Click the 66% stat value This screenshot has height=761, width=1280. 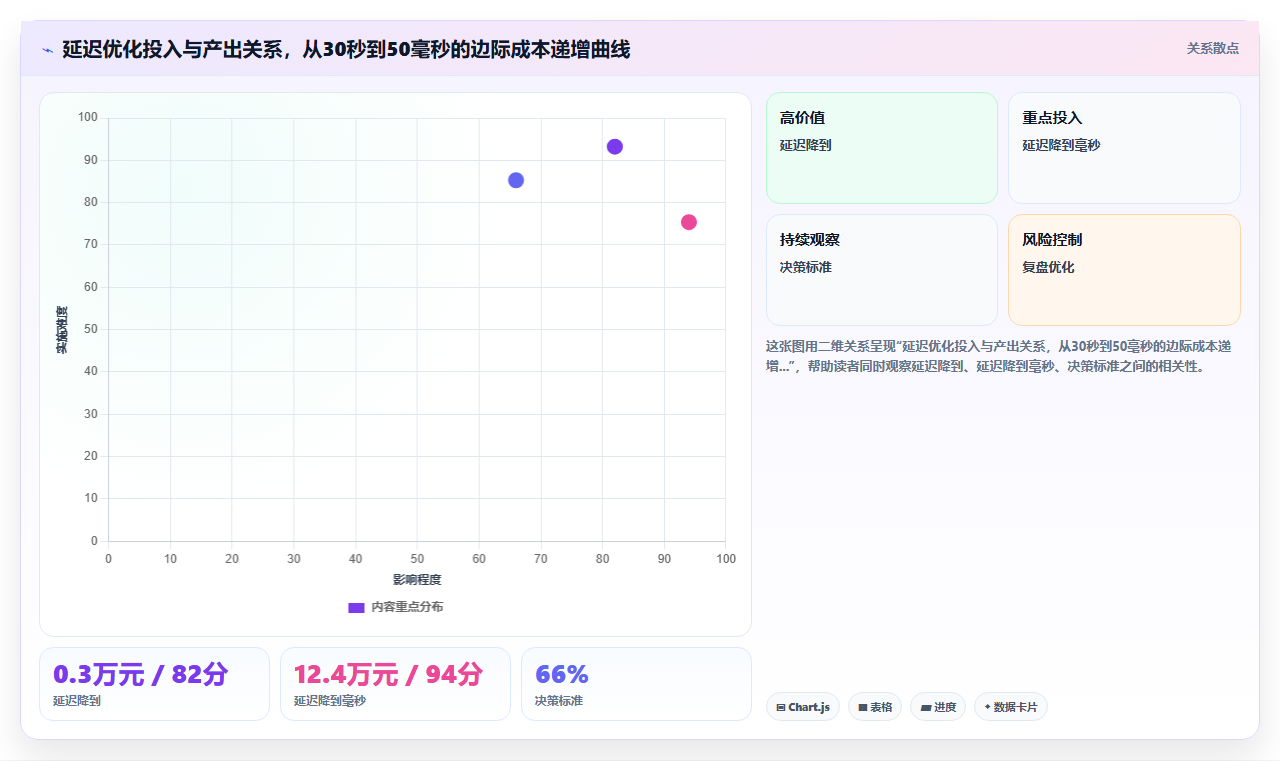pyautogui.click(x=562, y=675)
